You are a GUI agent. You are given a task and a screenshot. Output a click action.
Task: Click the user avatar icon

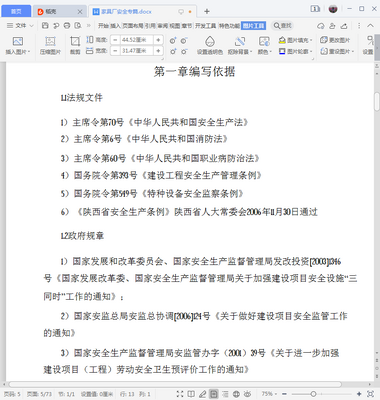pyautogui.click(x=333, y=9)
